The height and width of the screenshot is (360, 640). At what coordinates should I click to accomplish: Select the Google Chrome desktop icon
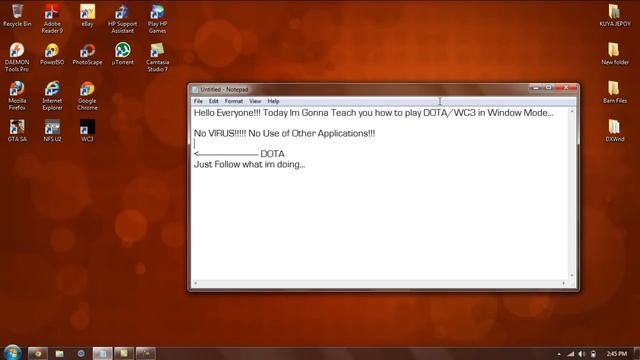pos(87,95)
